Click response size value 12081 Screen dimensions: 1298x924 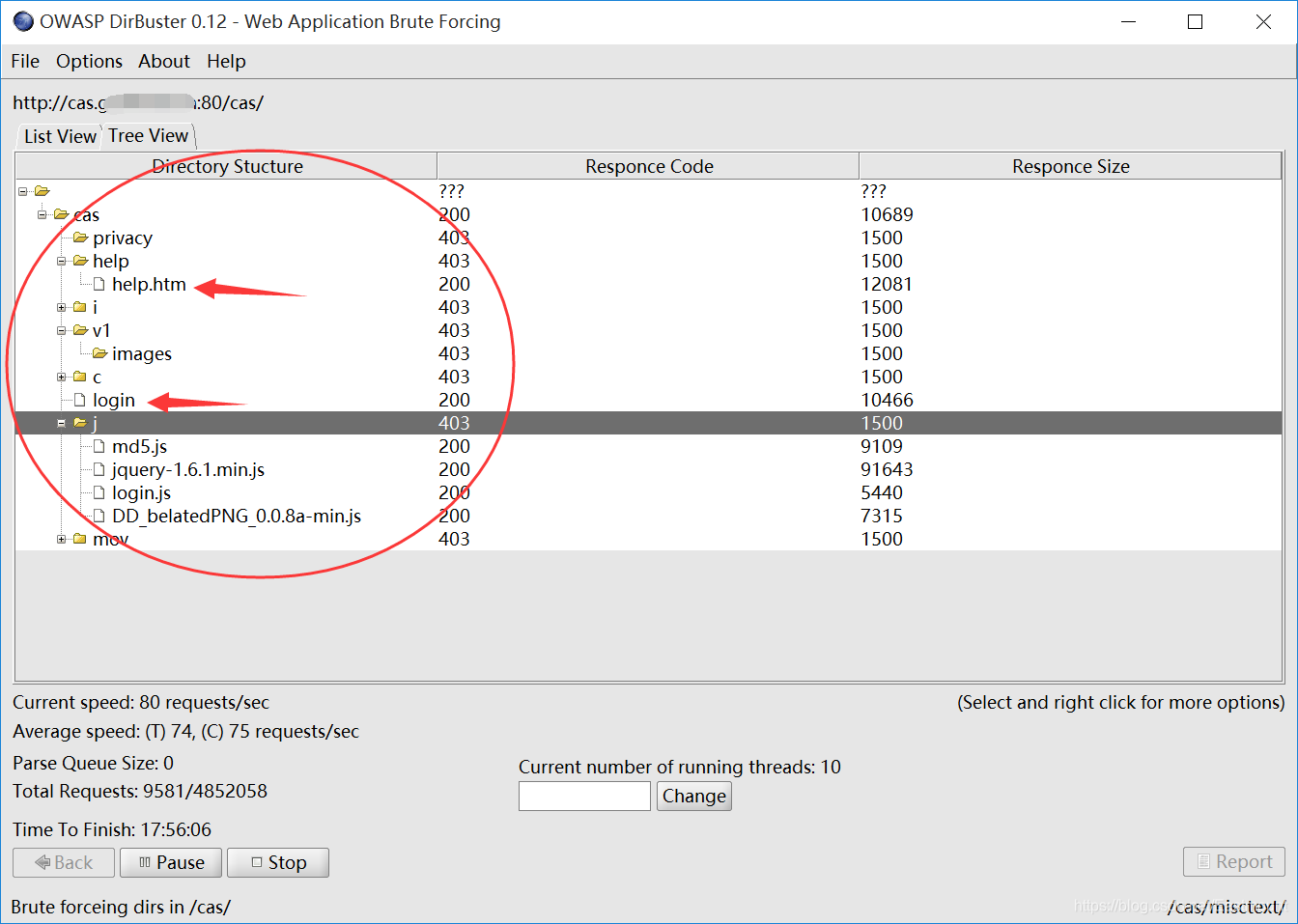pos(887,284)
